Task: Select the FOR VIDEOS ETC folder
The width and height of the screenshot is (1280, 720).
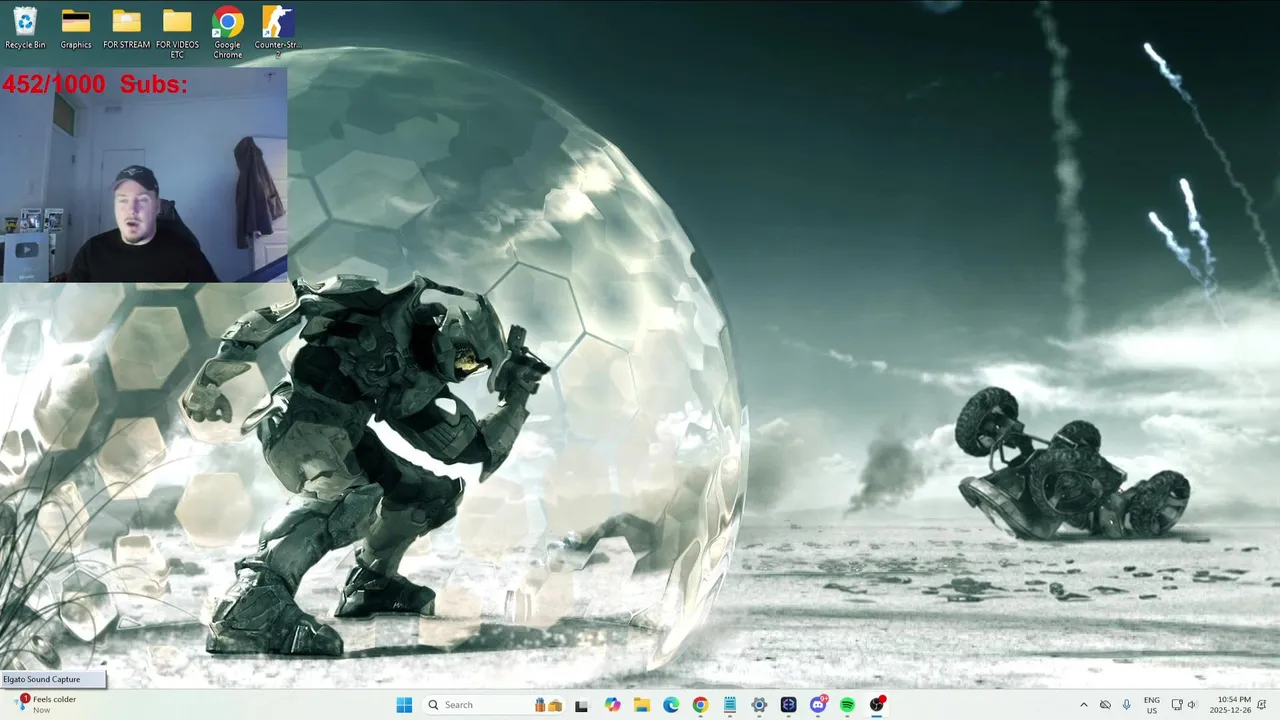Action: pyautogui.click(x=177, y=32)
